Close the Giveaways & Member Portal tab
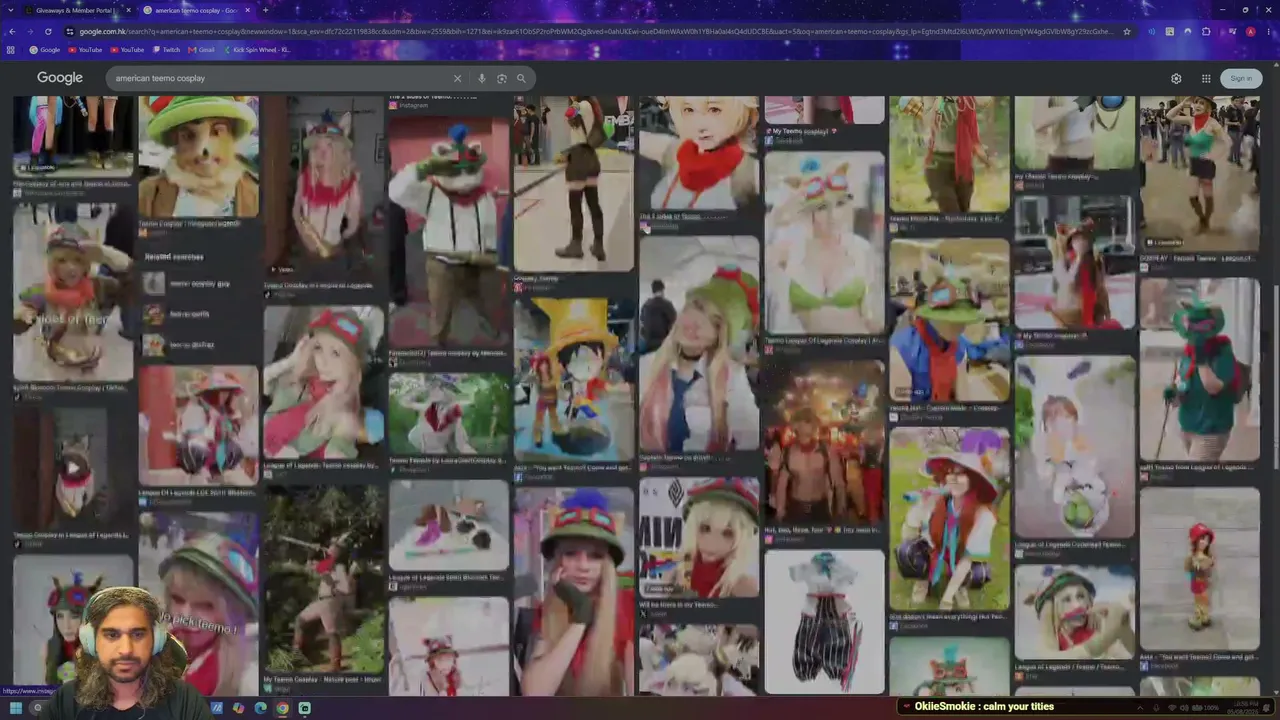The image size is (1280, 720). tap(128, 10)
